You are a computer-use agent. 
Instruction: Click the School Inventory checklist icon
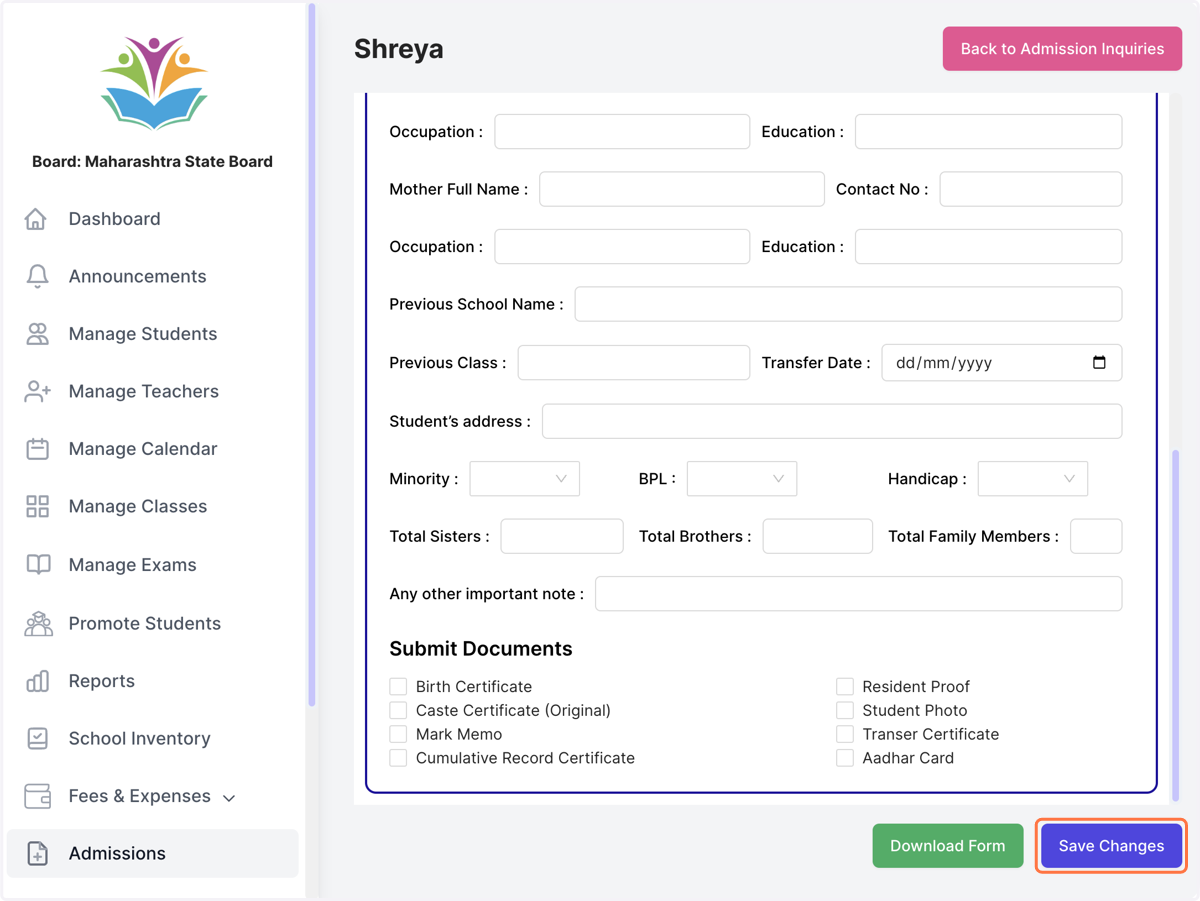(x=37, y=739)
